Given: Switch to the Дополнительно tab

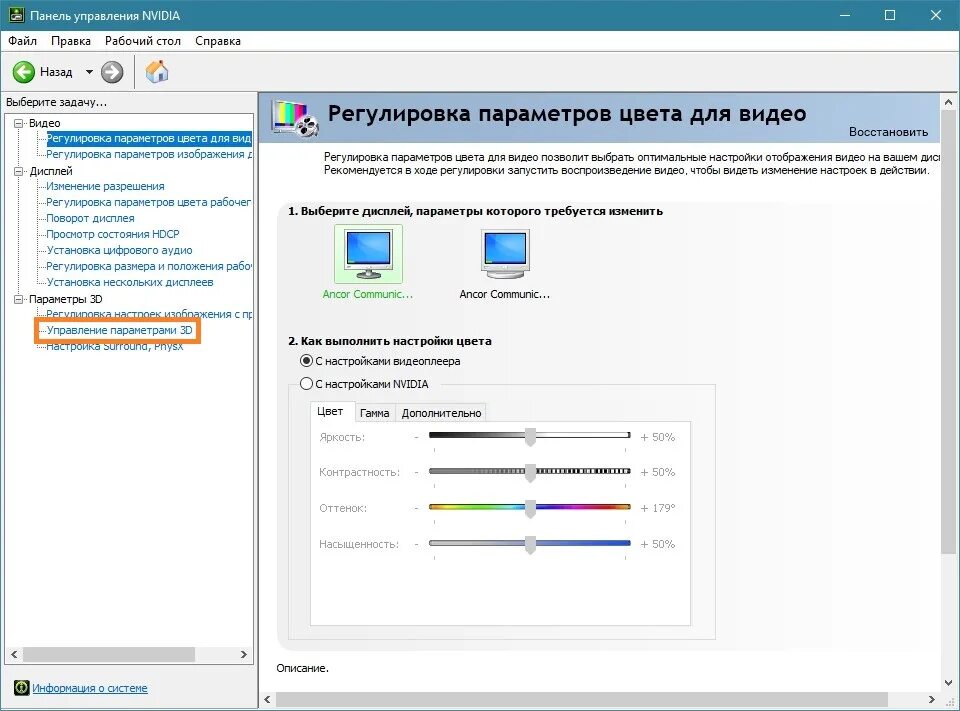Looking at the screenshot, I should pos(441,413).
